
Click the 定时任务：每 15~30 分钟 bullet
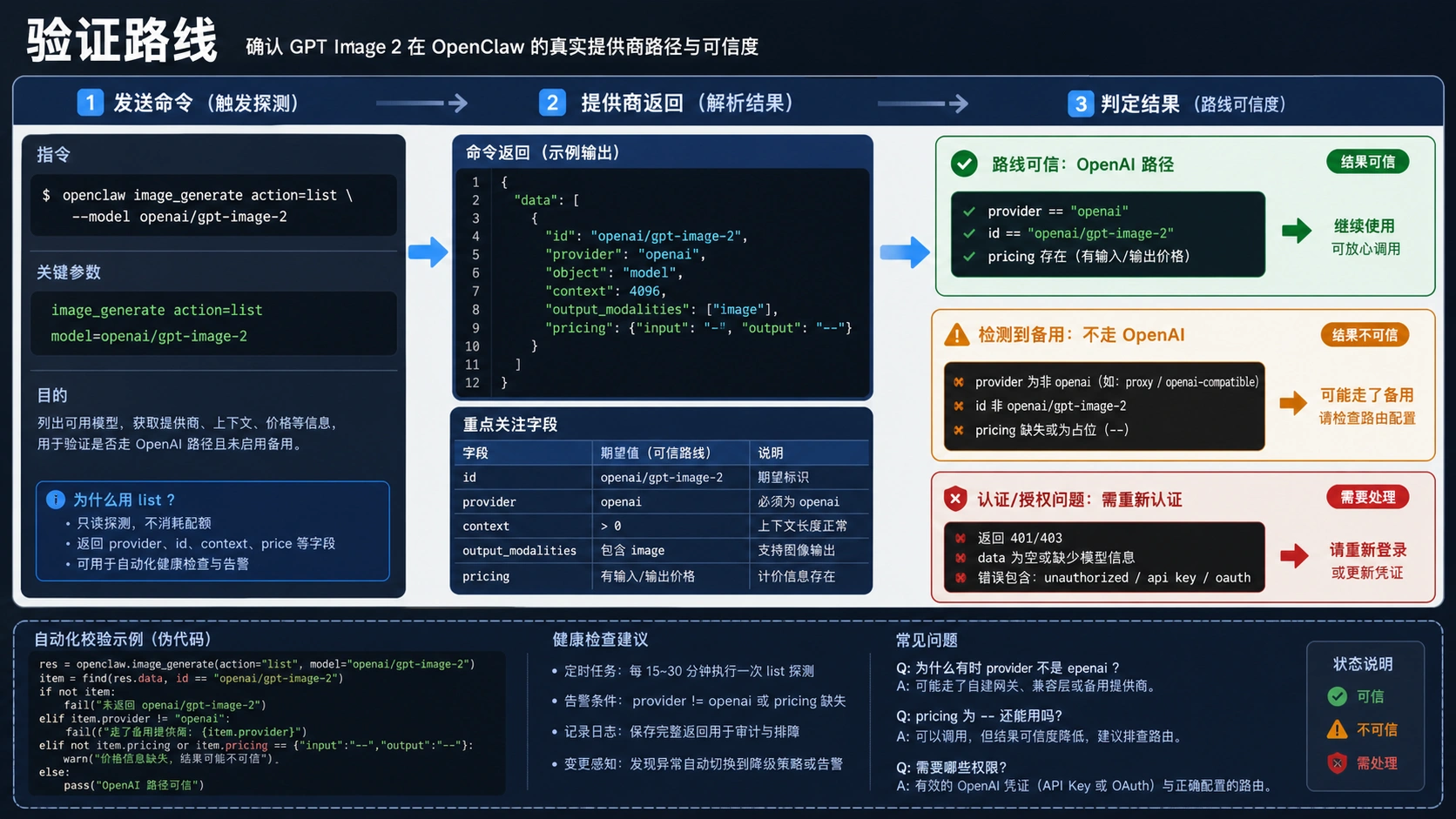684,671
